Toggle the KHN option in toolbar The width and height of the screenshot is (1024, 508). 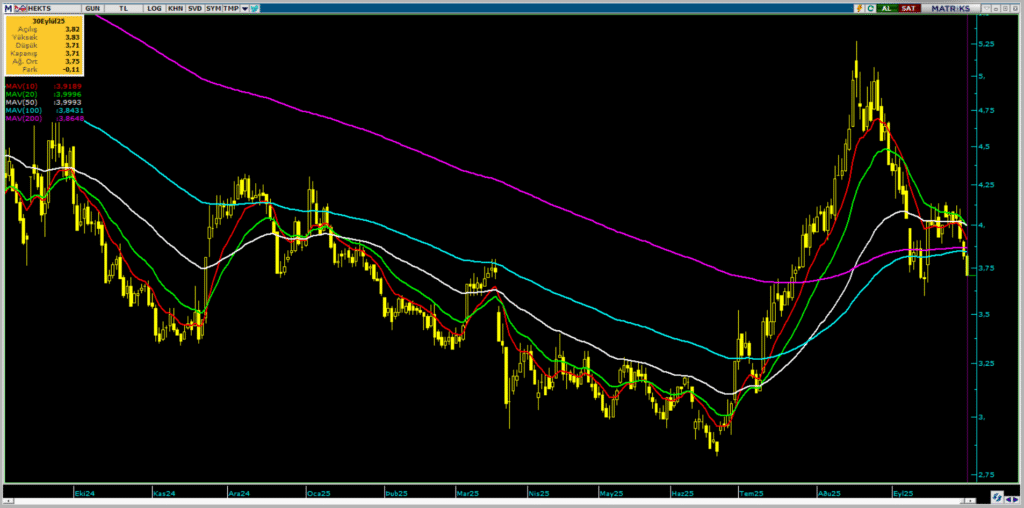tap(175, 7)
